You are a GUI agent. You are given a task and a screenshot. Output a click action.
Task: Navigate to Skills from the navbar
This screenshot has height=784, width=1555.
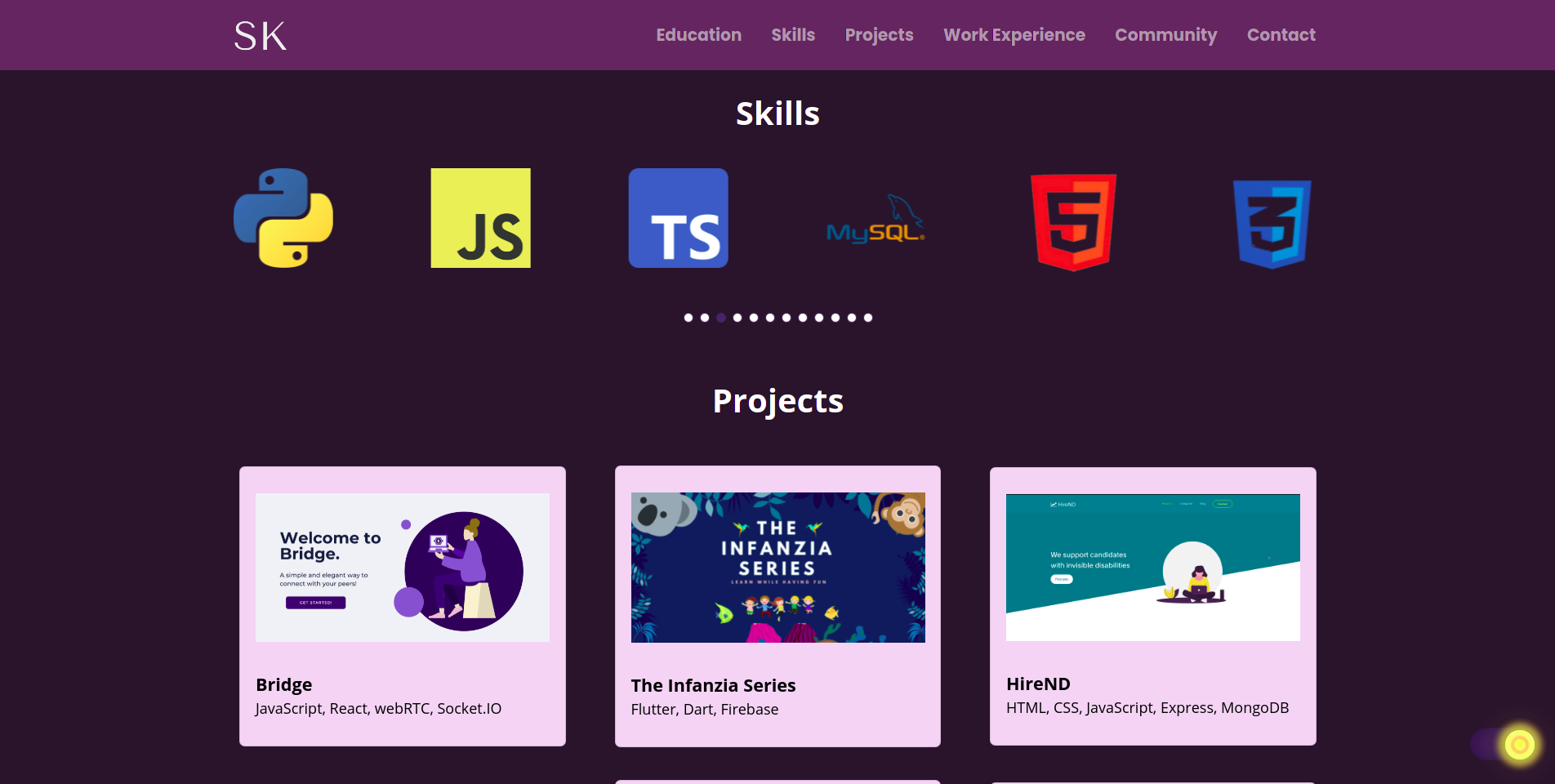pos(793,34)
